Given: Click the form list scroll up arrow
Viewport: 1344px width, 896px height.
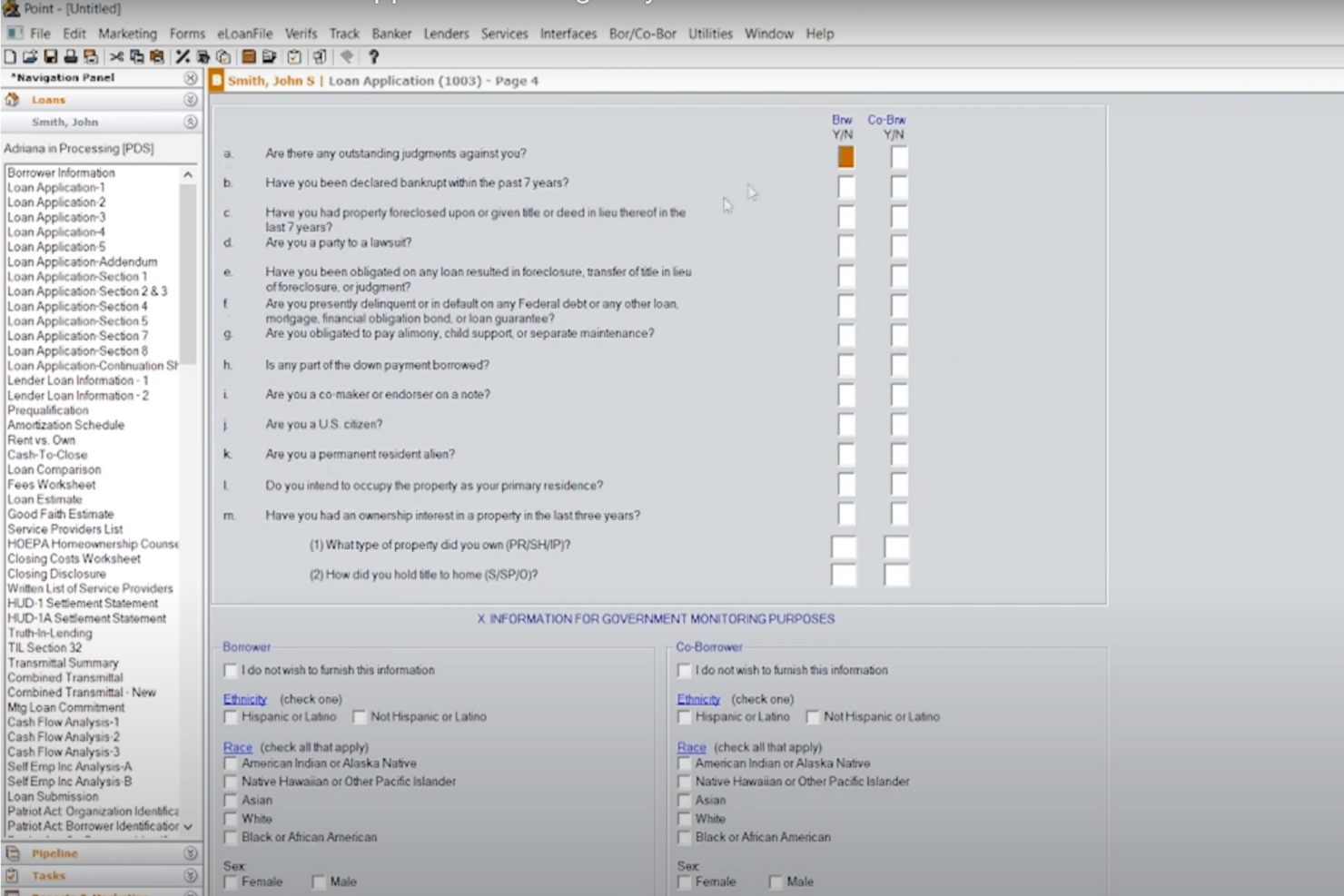Looking at the screenshot, I should click(188, 173).
